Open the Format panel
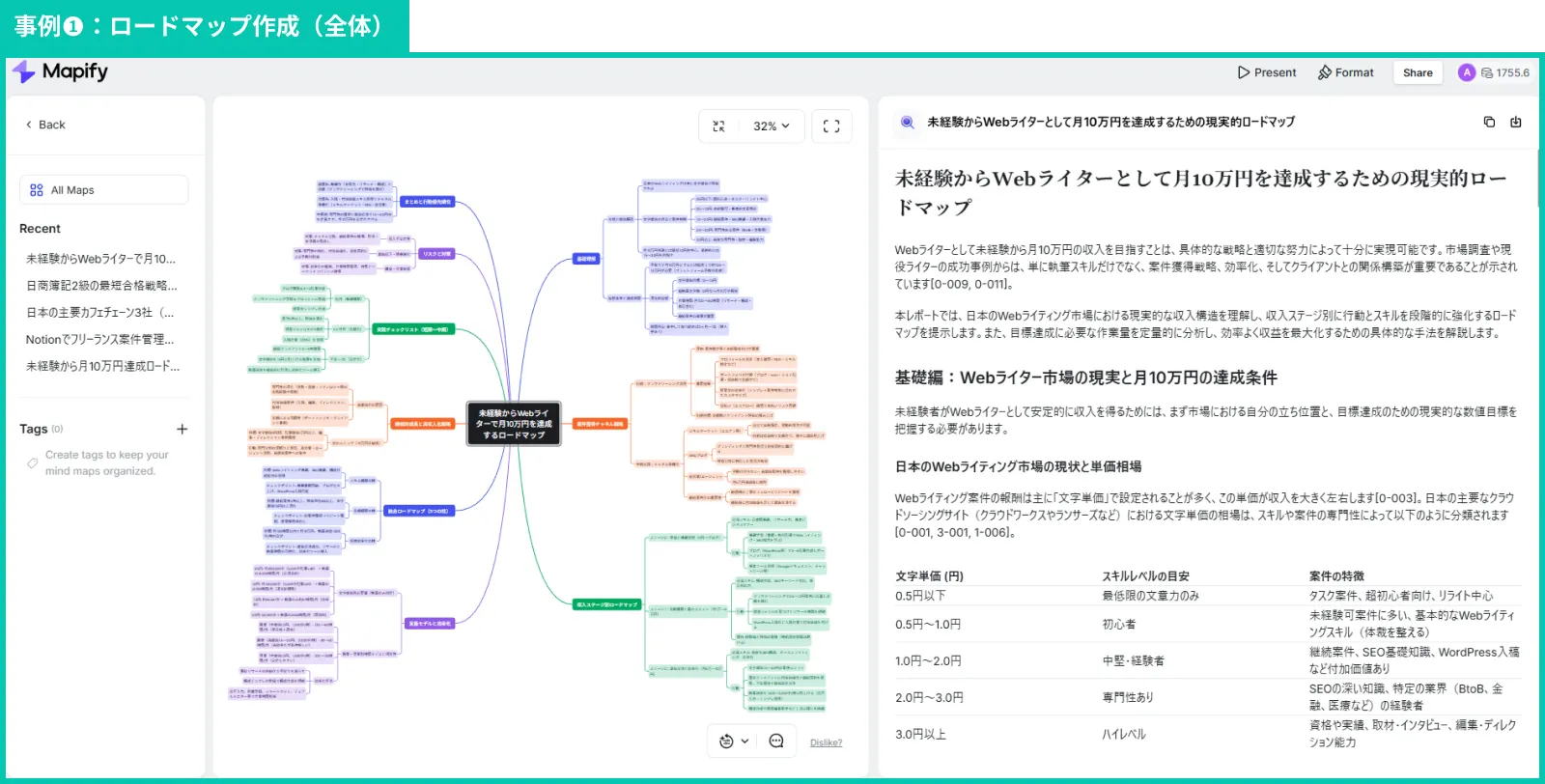Image resolution: width=1545 pixels, height=784 pixels. [x=1345, y=72]
